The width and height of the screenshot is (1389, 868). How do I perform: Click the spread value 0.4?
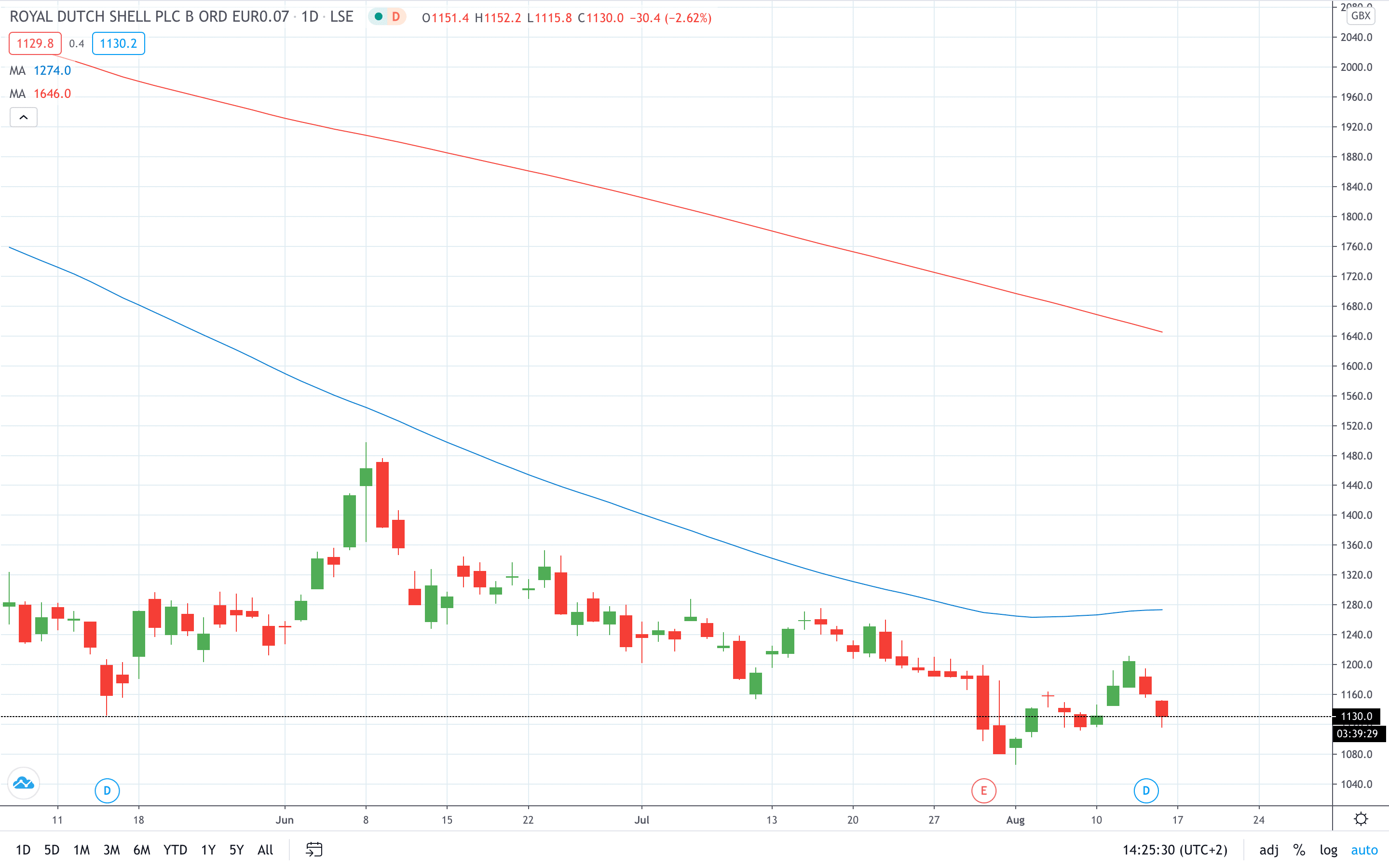[76, 43]
